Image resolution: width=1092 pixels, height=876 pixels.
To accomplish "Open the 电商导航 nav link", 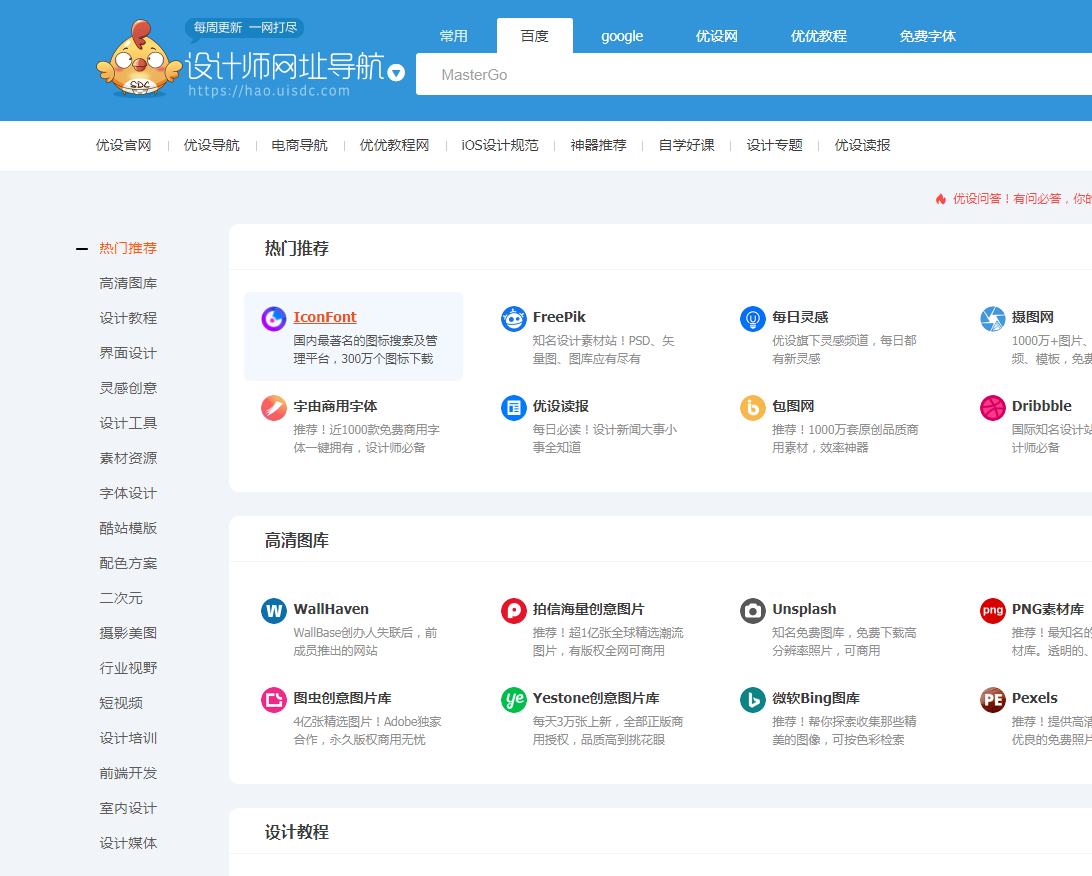I will [x=299, y=146].
